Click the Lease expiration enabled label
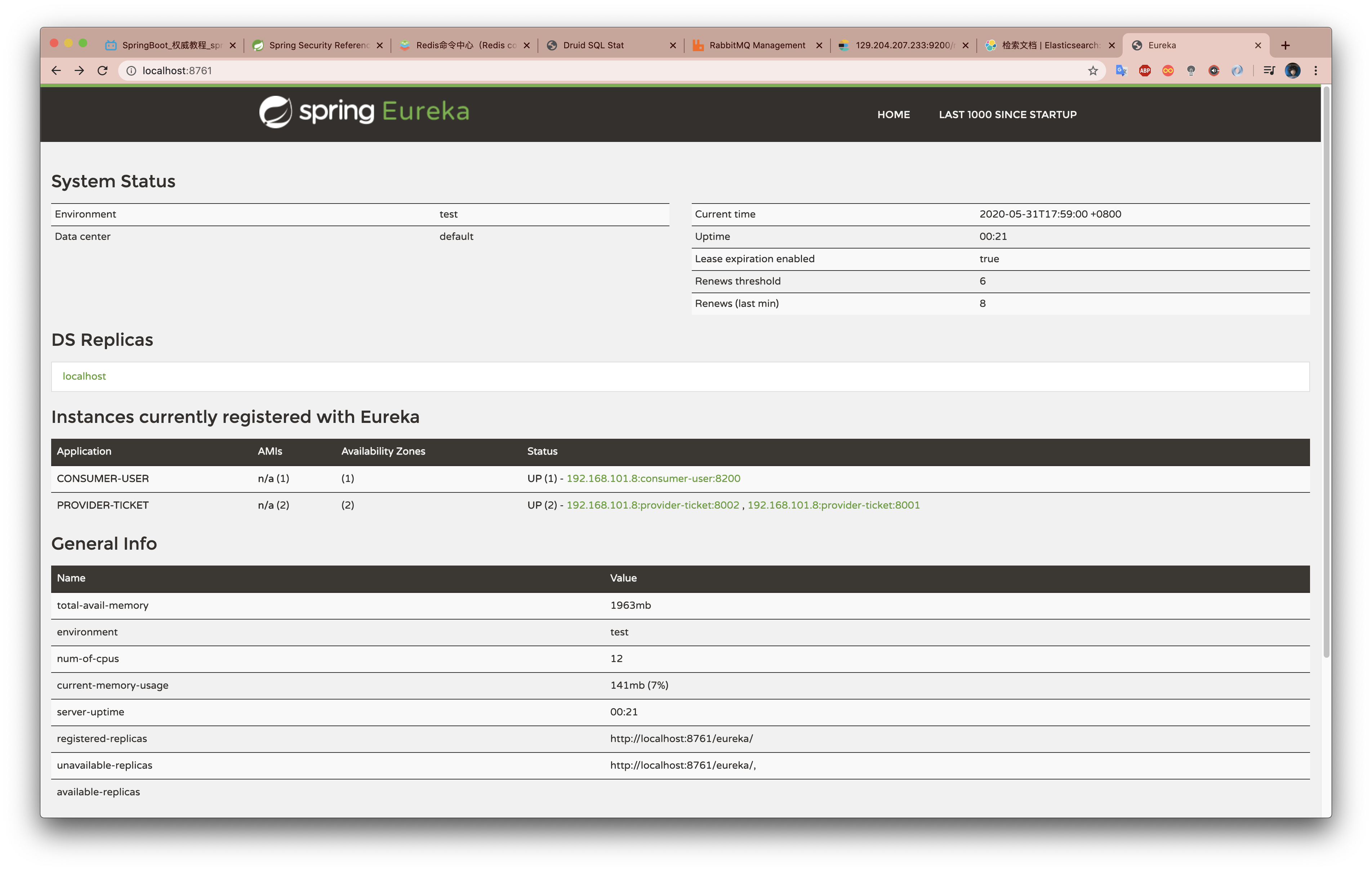 coord(755,259)
